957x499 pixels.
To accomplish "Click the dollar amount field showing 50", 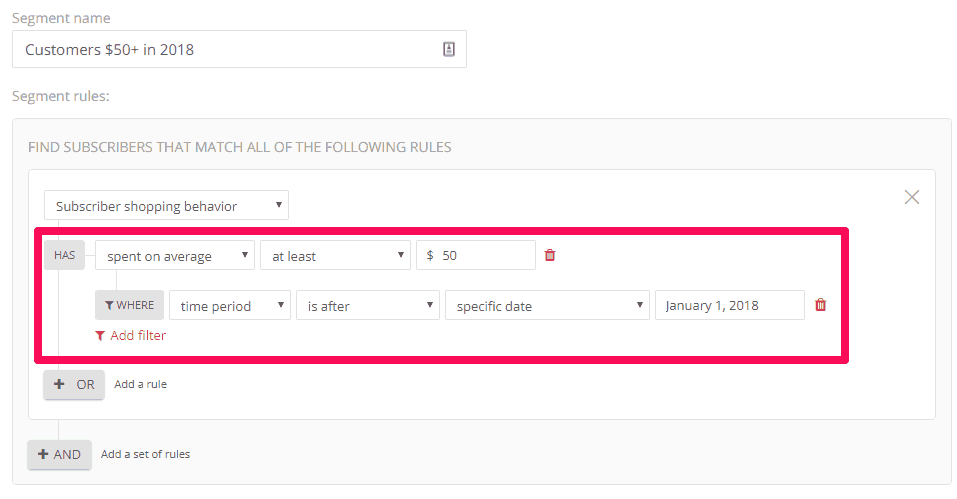I will pos(476,255).
